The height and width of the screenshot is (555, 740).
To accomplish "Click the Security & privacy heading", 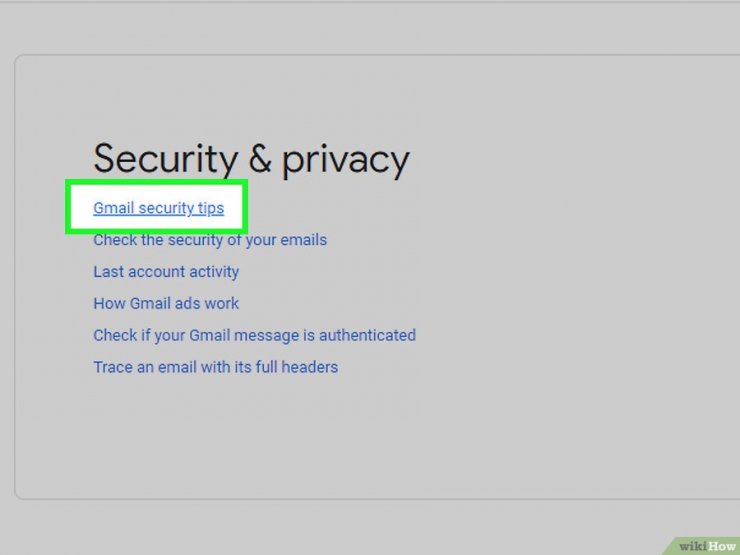I will click(252, 160).
